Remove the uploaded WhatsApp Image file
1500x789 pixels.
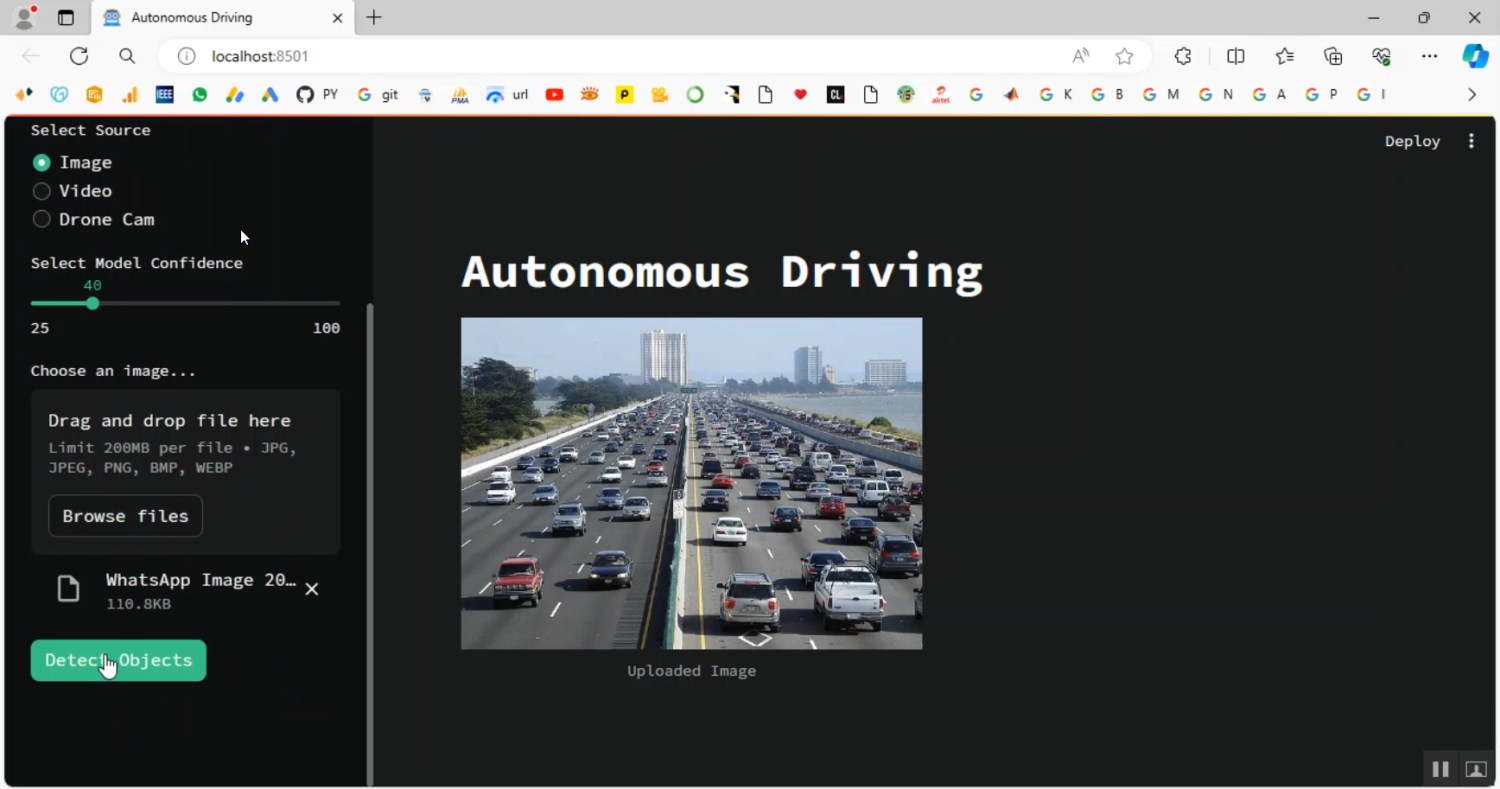312,589
